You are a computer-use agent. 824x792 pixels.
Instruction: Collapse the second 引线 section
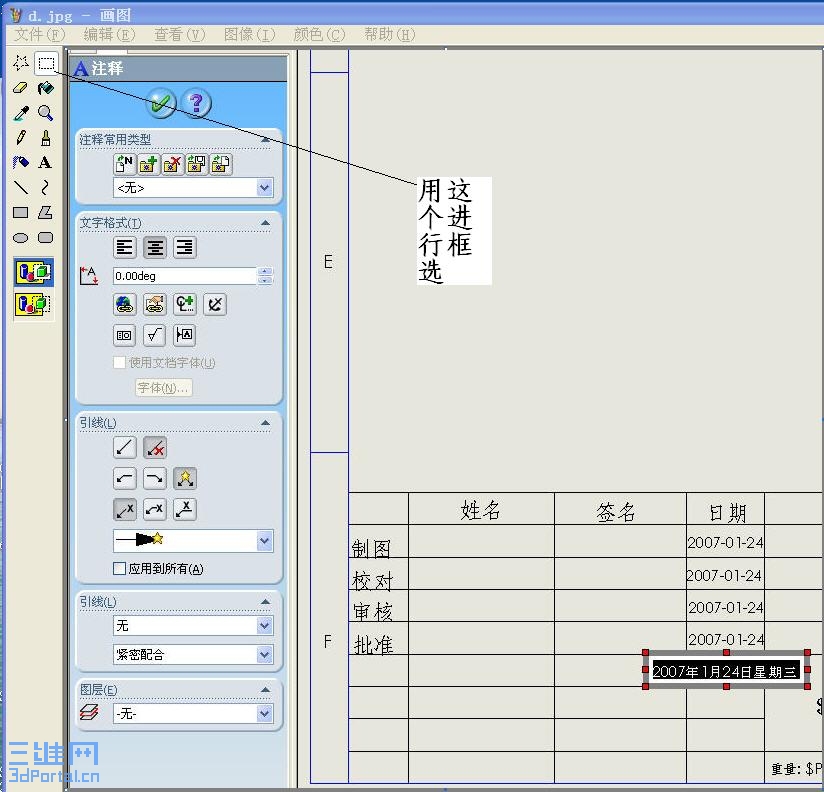(265, 602)
